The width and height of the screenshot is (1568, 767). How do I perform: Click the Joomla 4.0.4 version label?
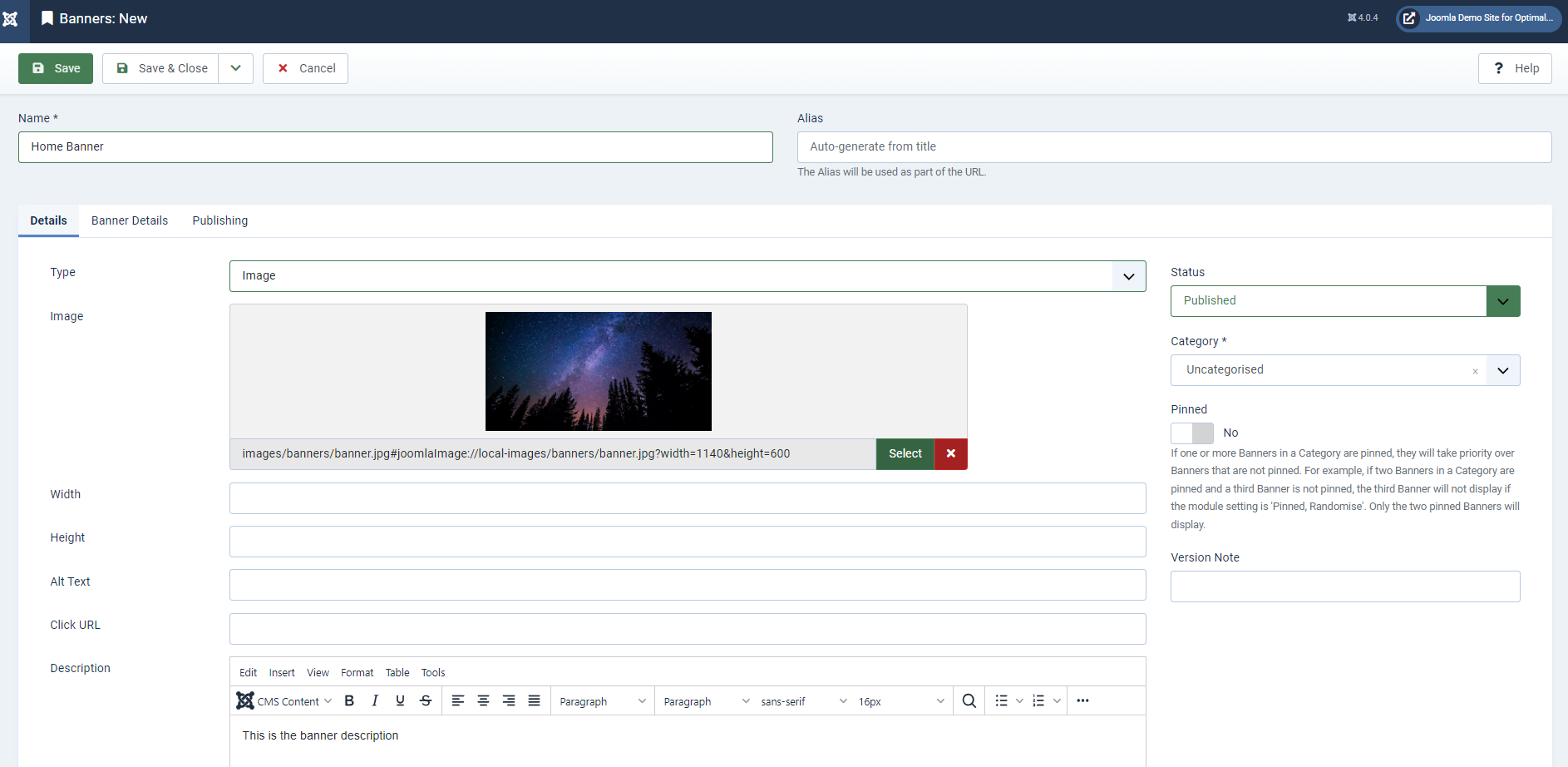point(1363,17)
